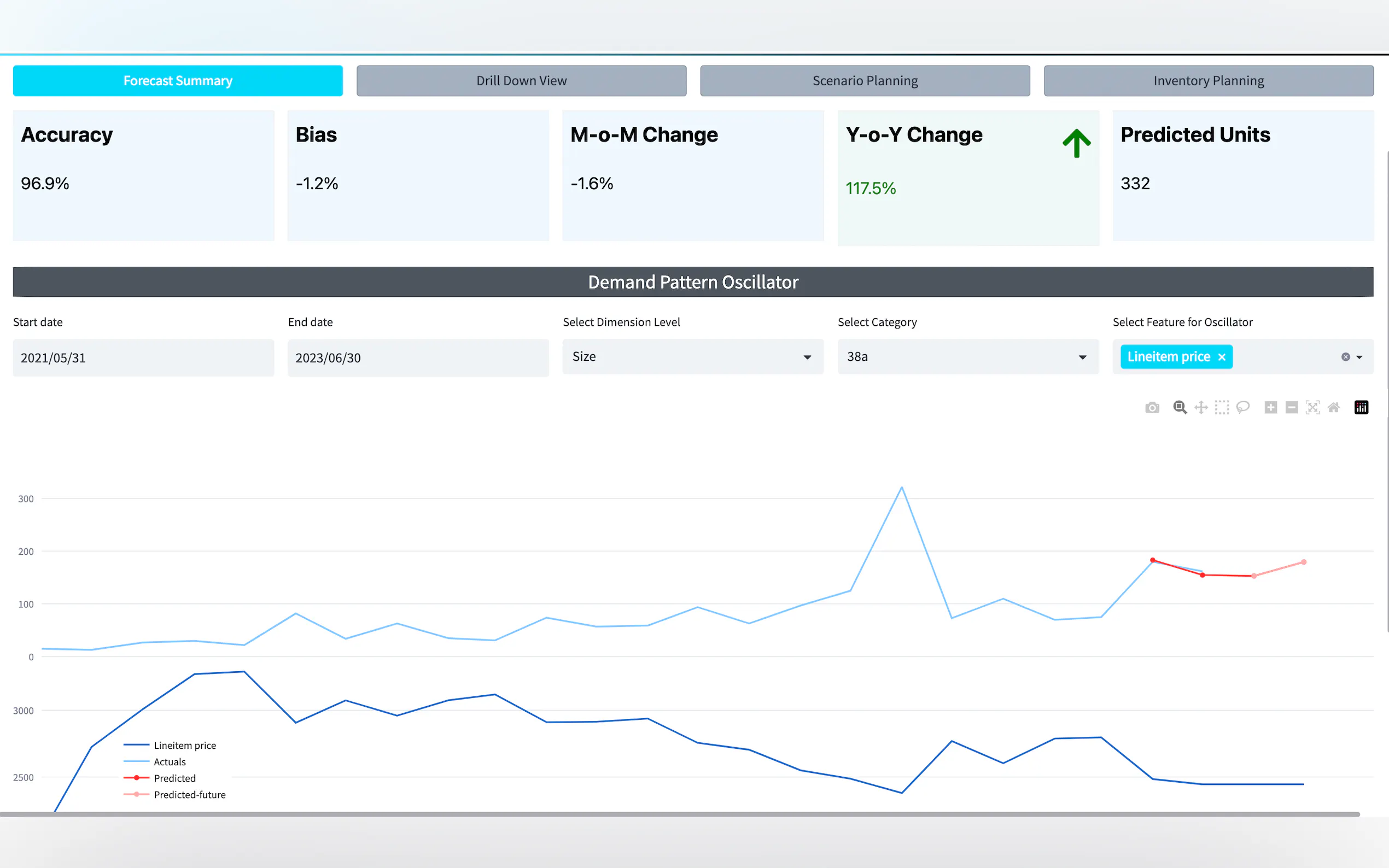Switch to the Drill Down View tab
The image size is (1389, 868).
coord(521,81)
